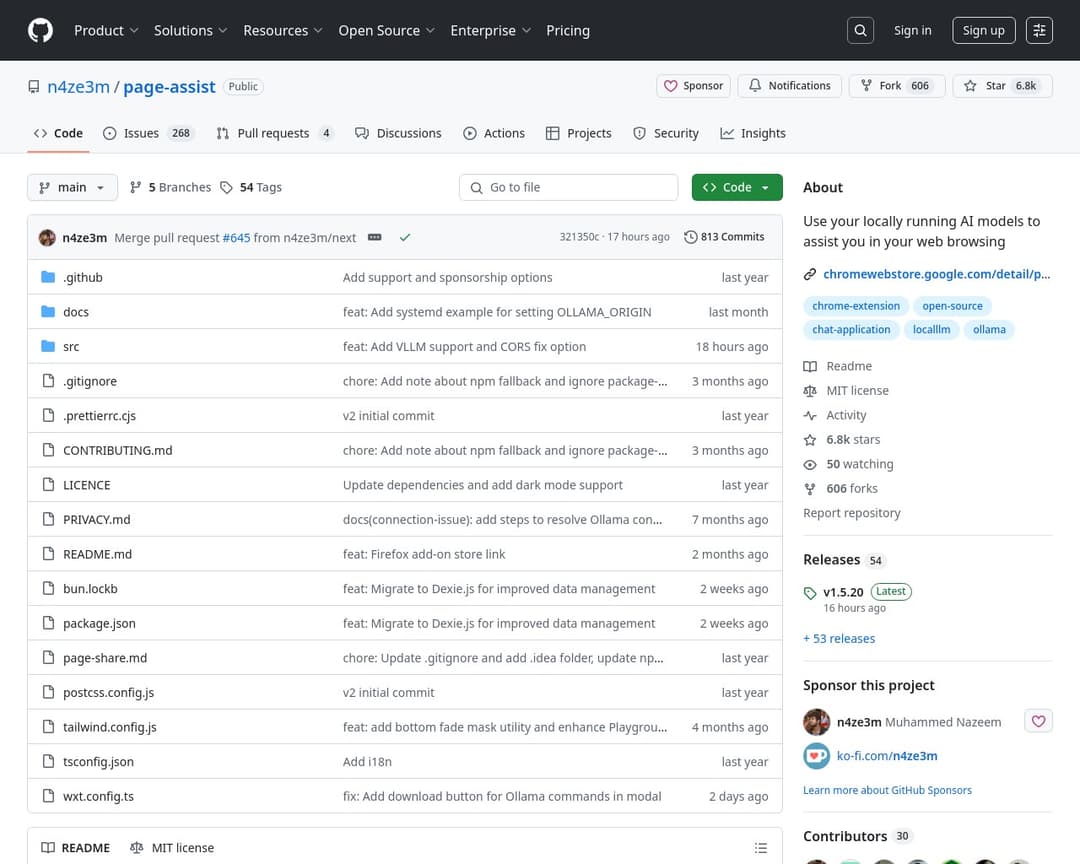
Task: Open the n4ze3m owner link
Action: (x=79, y=87)
